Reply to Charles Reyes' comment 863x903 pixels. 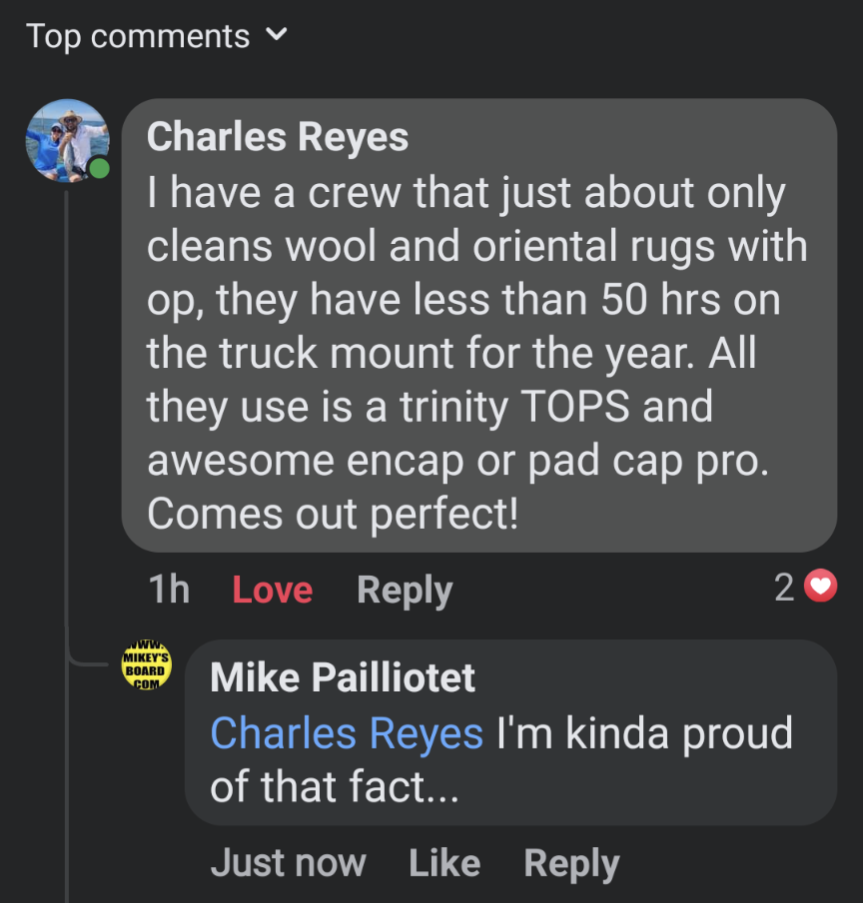[404, 589]
